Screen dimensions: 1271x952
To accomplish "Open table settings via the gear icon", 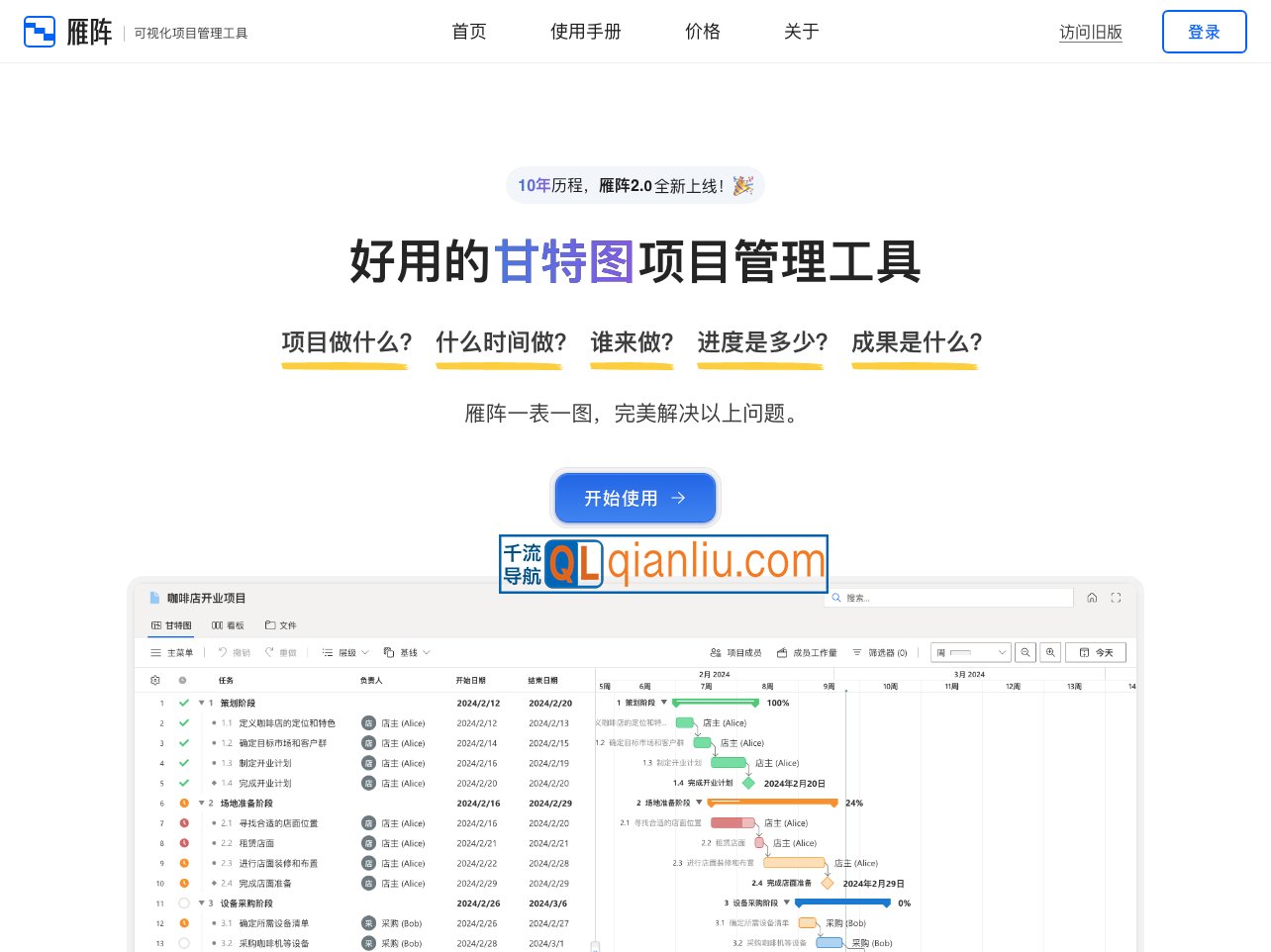I will [x=154, y=680].
